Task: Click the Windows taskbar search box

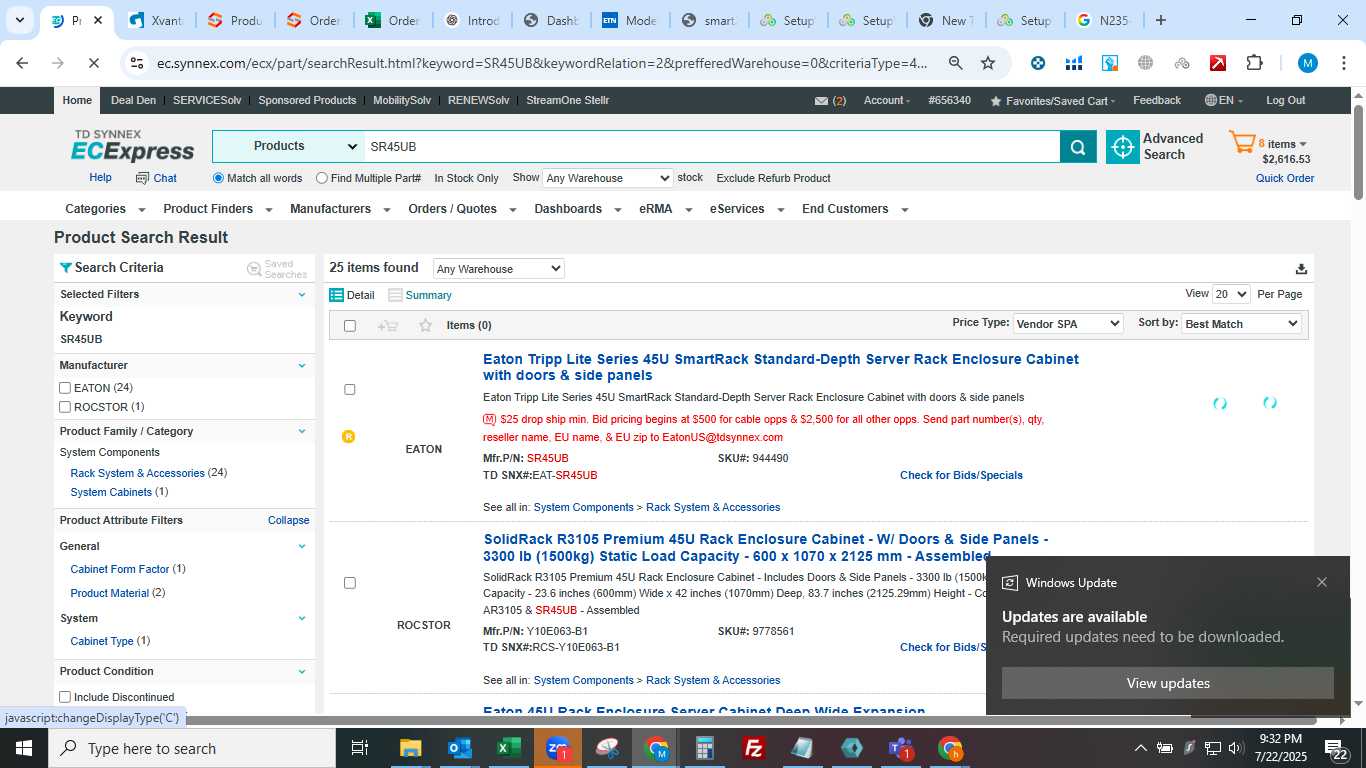Action: click(192, 748)
